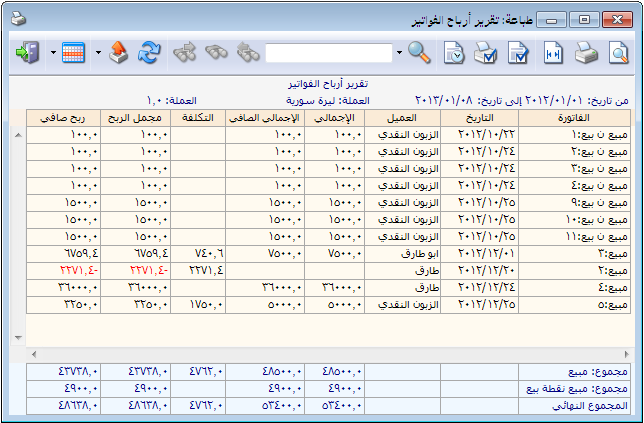Screen dimensions: 644x423
Task: Click horizontal scrollbar left arrow
Action: [x=34, y=354]
